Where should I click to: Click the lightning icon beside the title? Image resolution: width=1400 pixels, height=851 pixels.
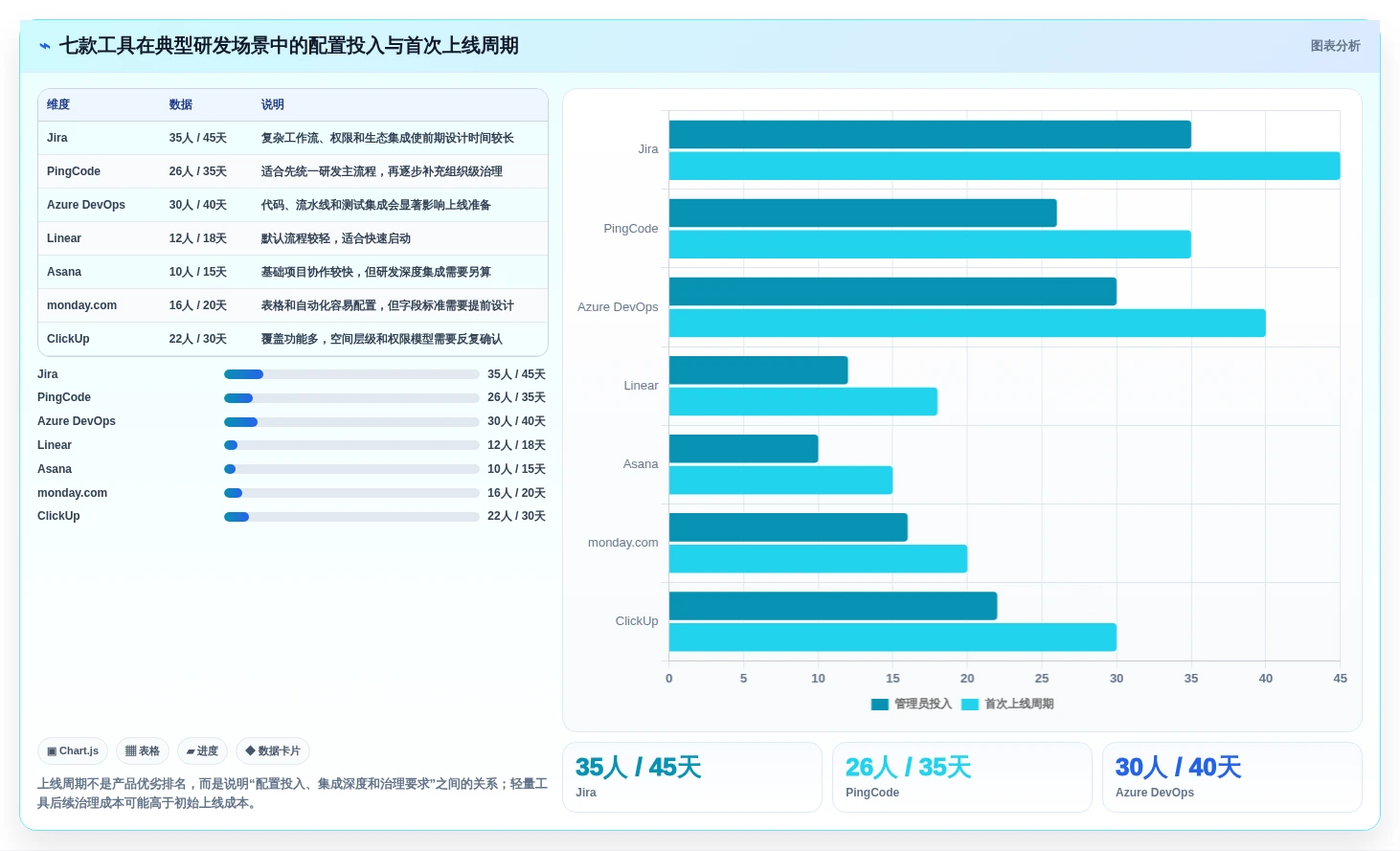[x=45, y=46]
